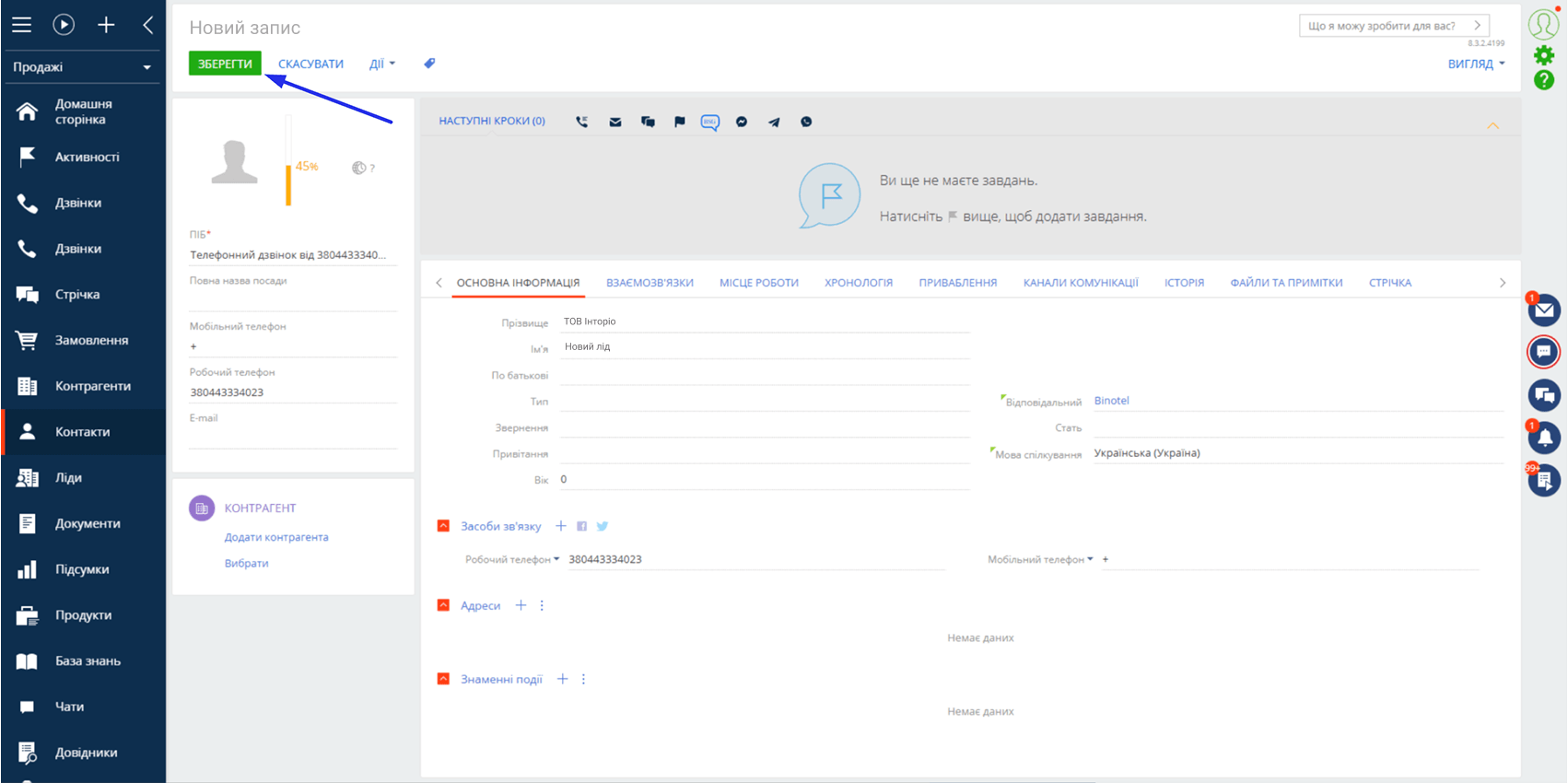Add a new communication option with plus
This screenshot has width=1568, height=783.
click(561, 526)
